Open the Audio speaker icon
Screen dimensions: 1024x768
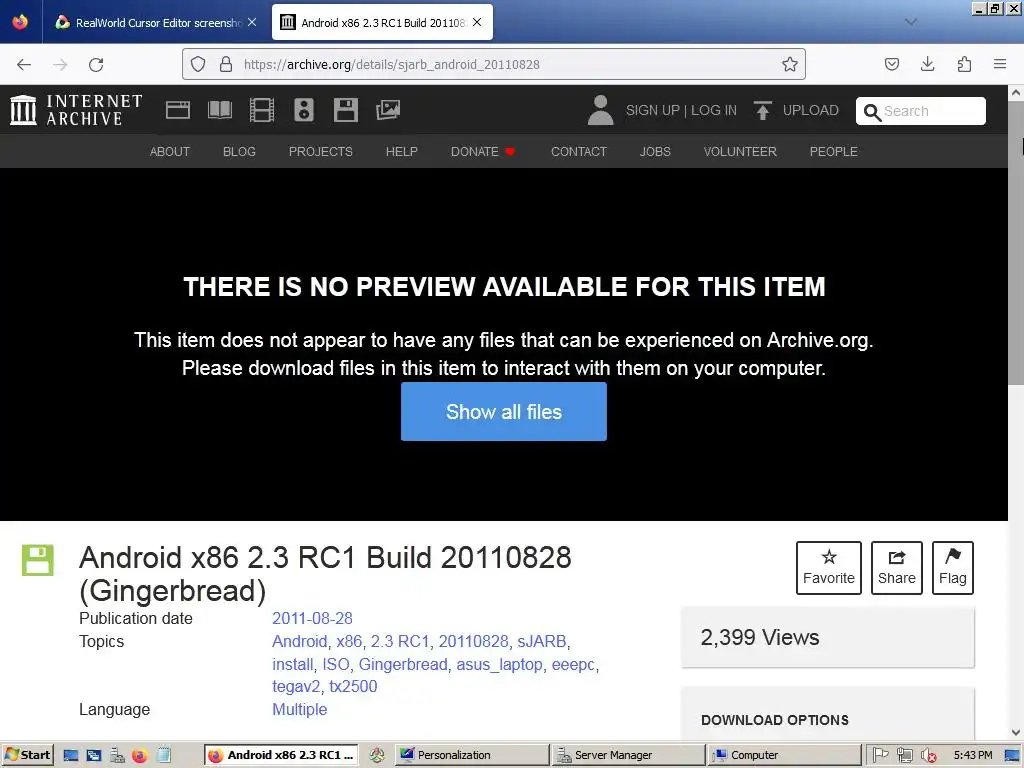pos(304,110)
